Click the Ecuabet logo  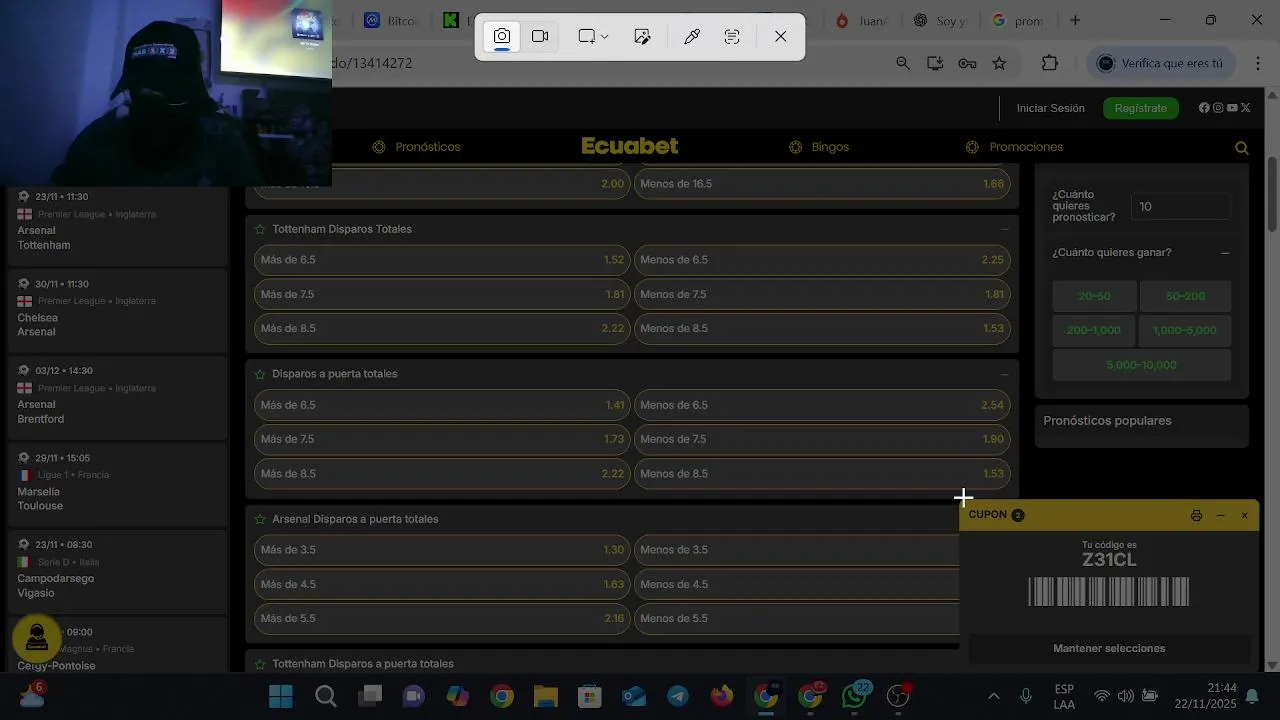[x=630, y=146]
